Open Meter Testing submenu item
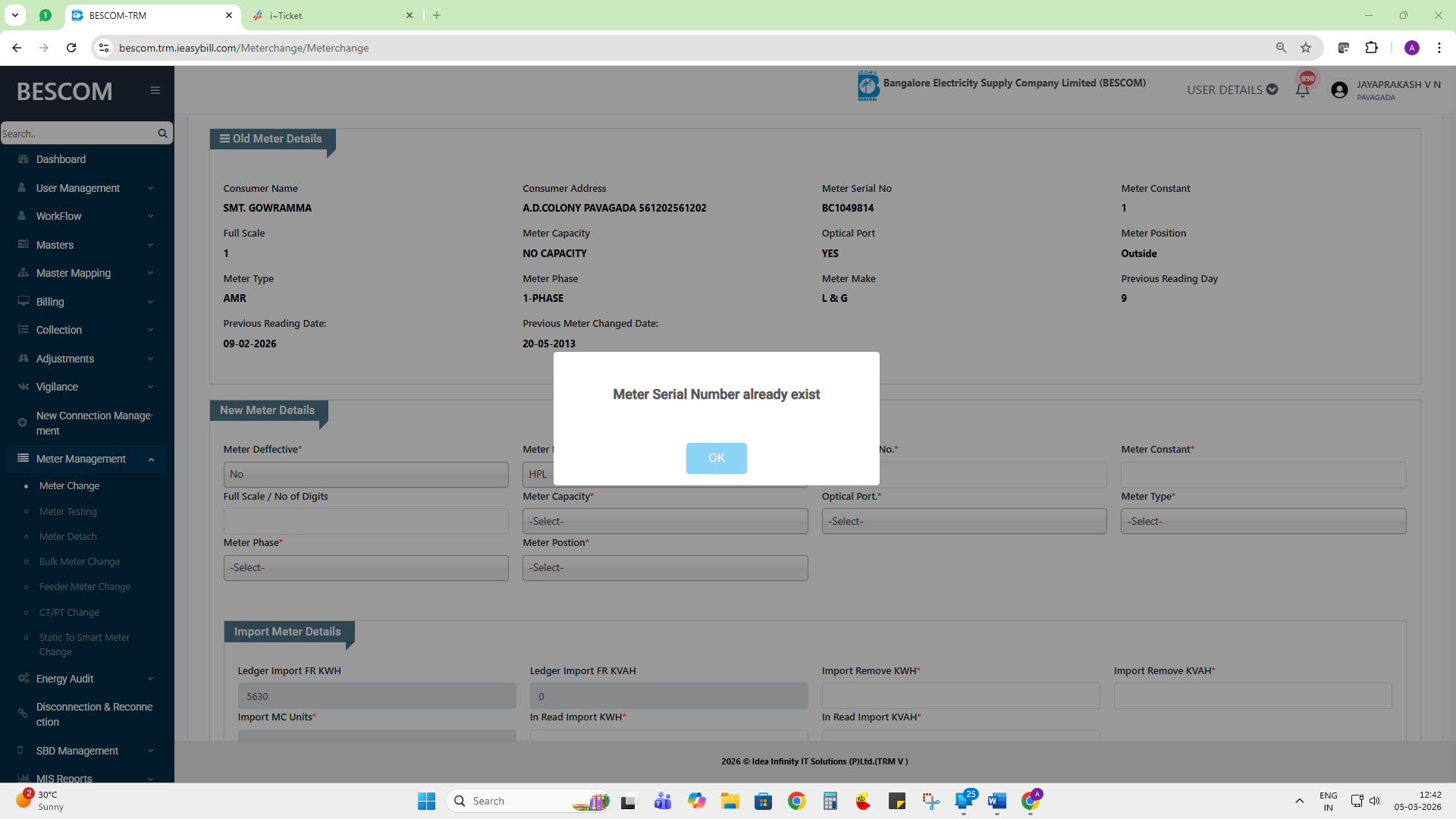The width and height of the screenshot is (1456, 819). tap(68, 512)
